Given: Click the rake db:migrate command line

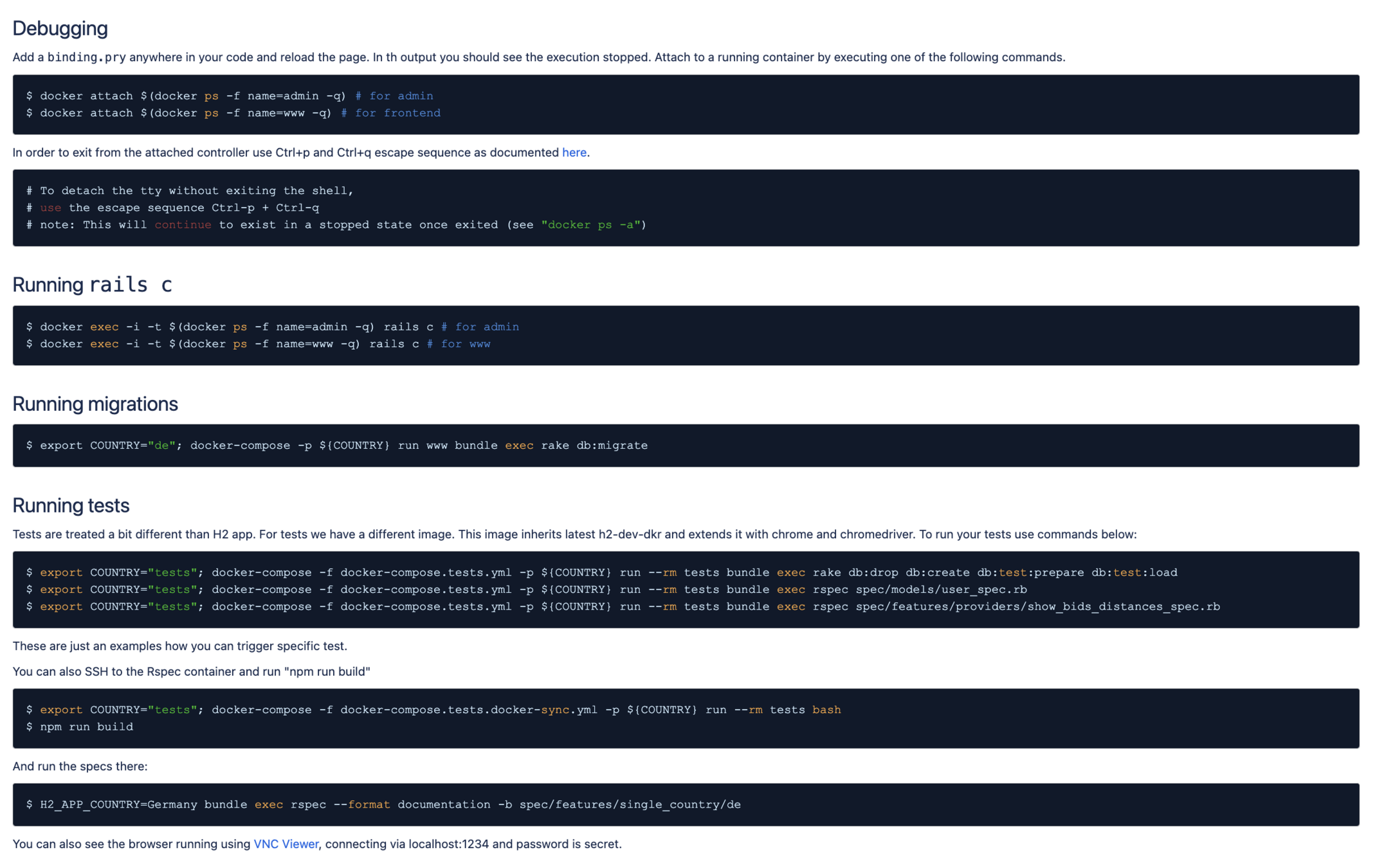Looking at the screenshot, I should coord(337,445).
